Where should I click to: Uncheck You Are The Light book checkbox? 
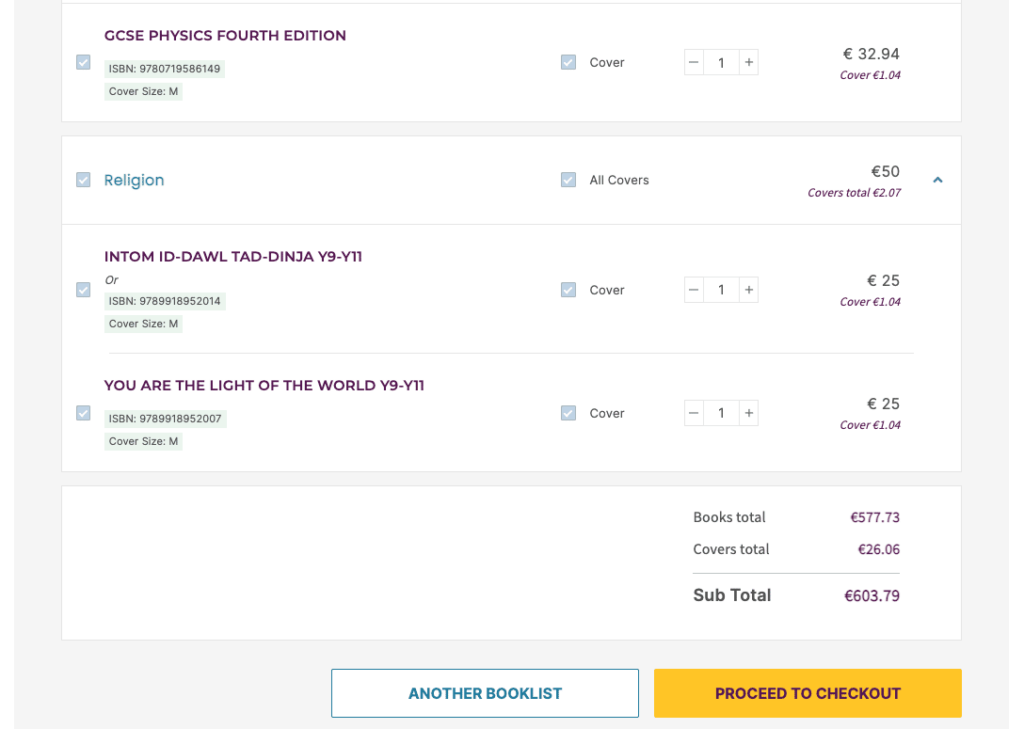click(x=83, y=413)
